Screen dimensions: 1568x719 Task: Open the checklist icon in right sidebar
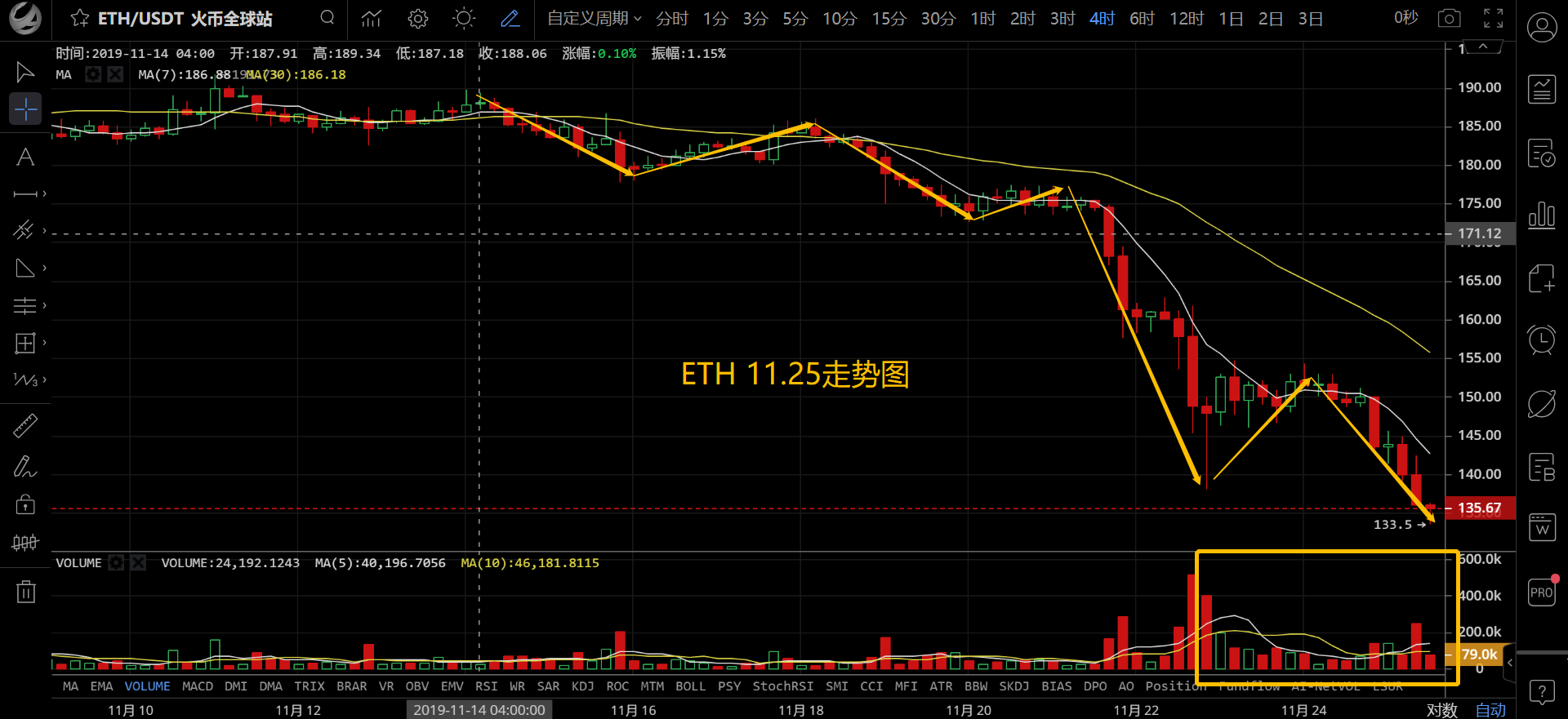pos(1542,153)
